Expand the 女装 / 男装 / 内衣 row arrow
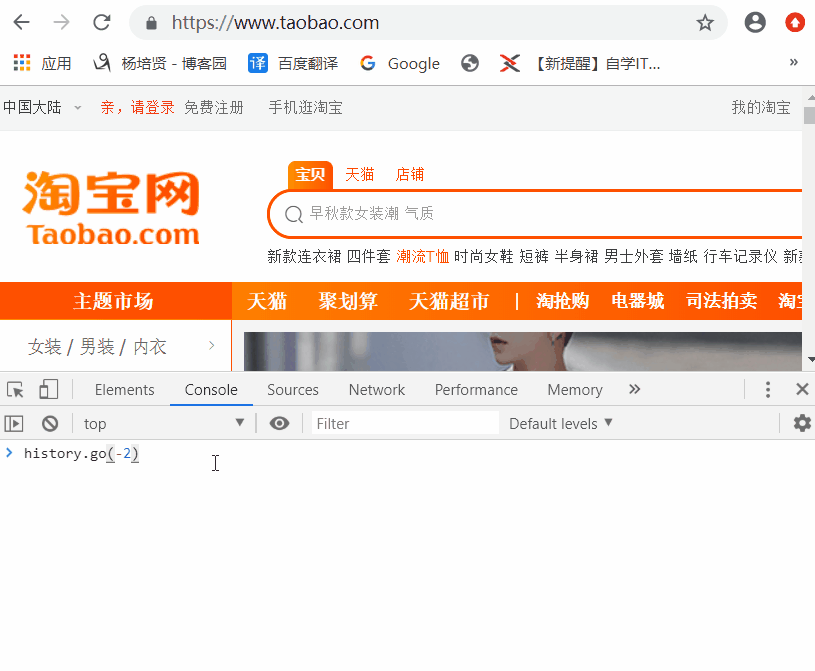Screen dimensions: 815x671 [x=212, y=345]
